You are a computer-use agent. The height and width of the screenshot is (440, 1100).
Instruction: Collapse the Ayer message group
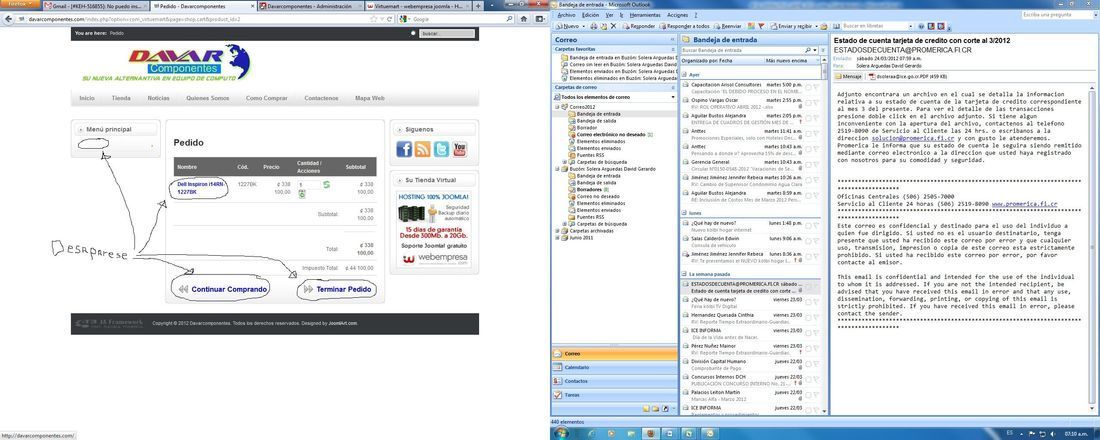pyautogui.click(x=685, y=74)
